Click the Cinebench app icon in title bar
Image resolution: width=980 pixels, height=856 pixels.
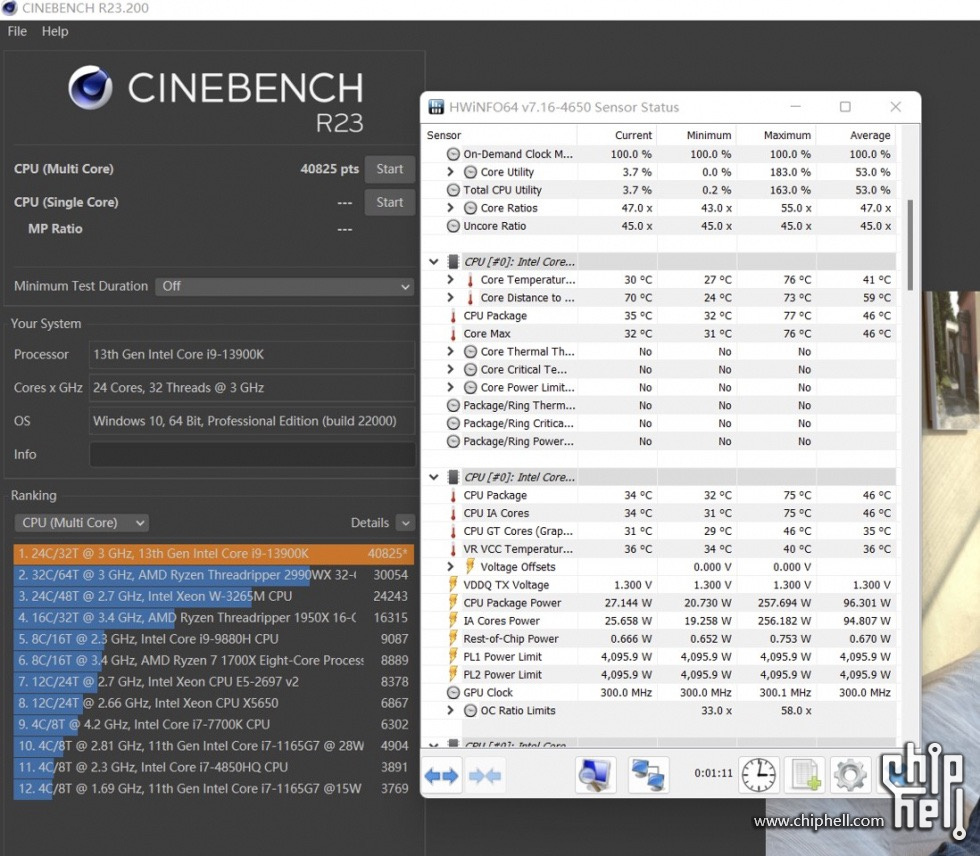9,8
